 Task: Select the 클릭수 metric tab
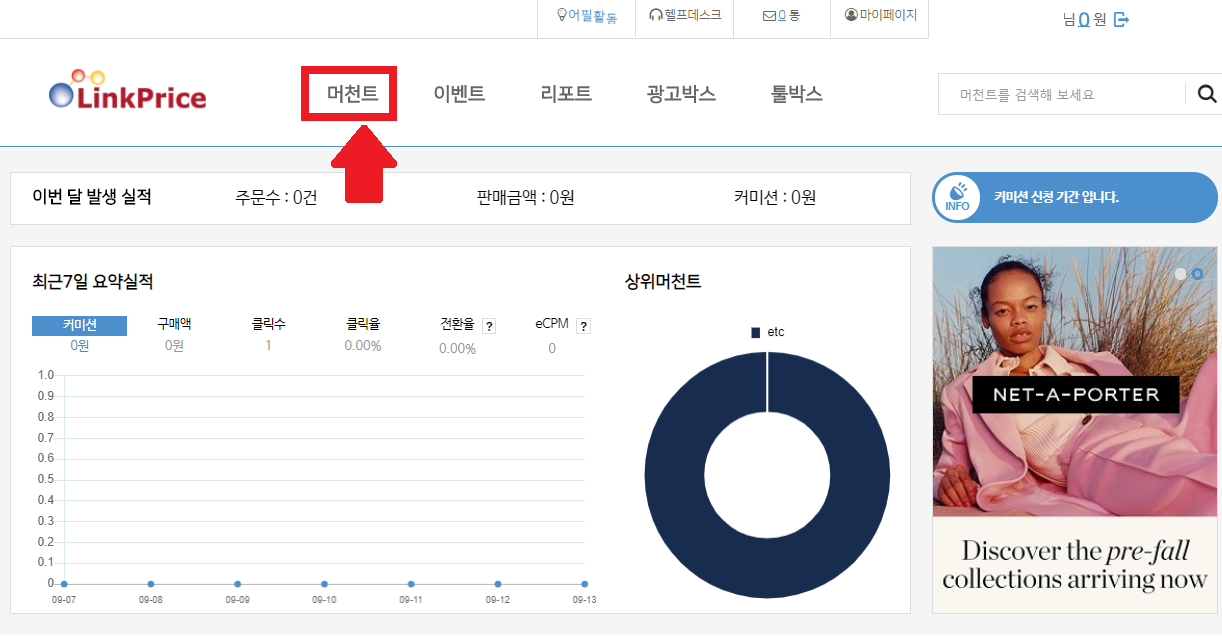point(268,325)
